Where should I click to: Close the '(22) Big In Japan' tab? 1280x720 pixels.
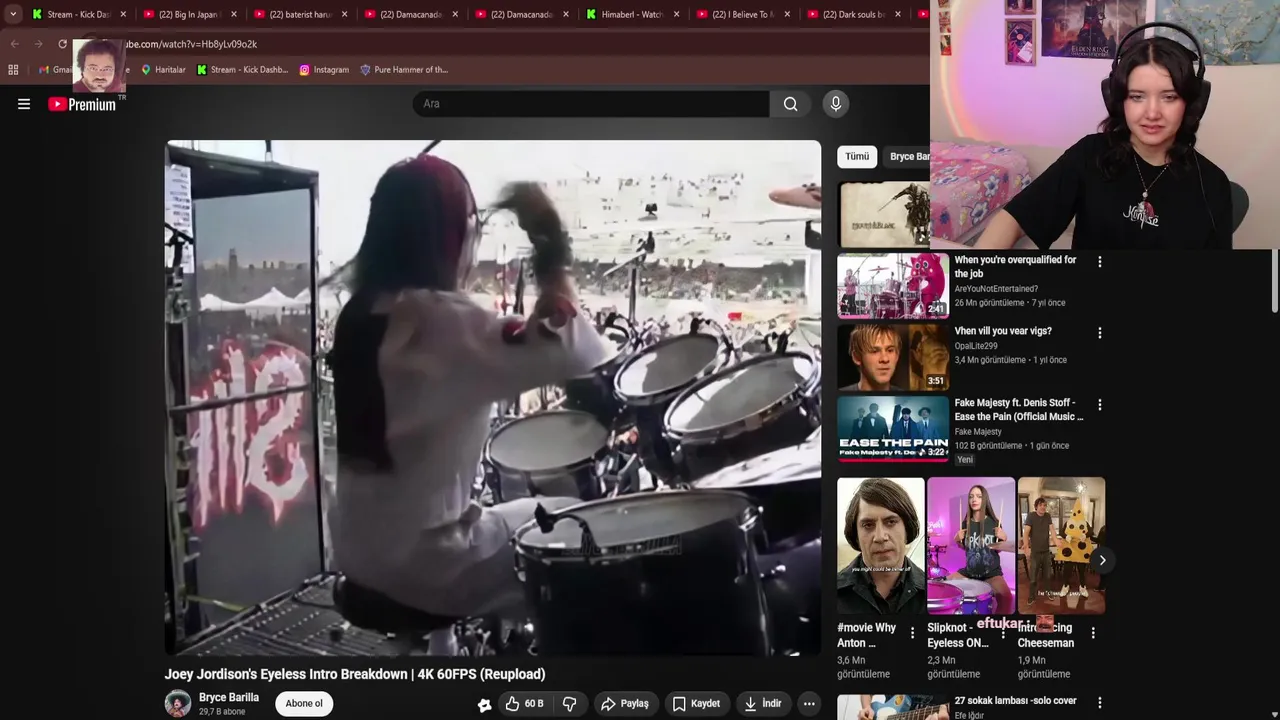[234, 14]
